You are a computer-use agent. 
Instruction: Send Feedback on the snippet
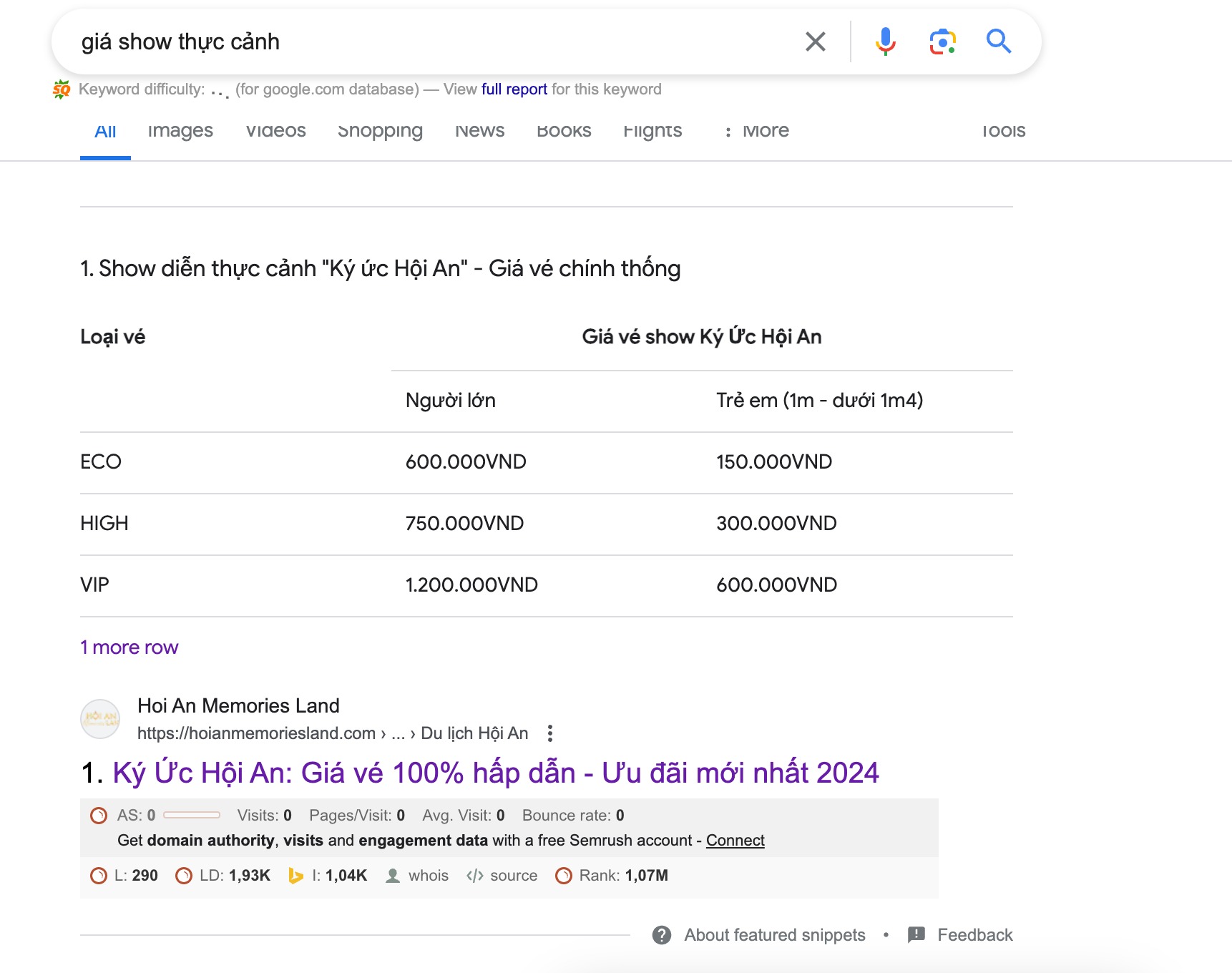pyautogui.click(x=975, y=935)
